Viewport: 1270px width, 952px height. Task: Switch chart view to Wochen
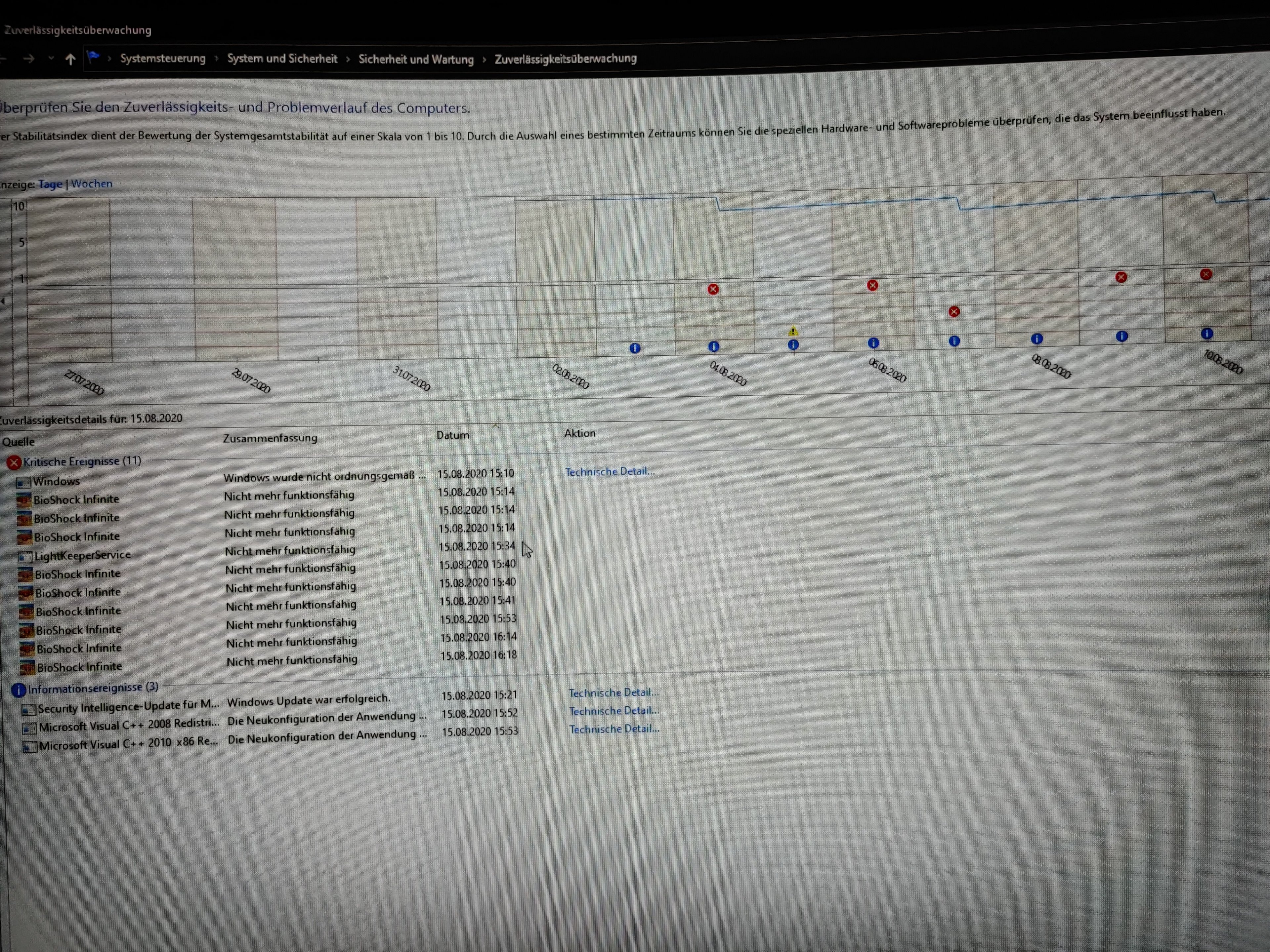point(92,184)
